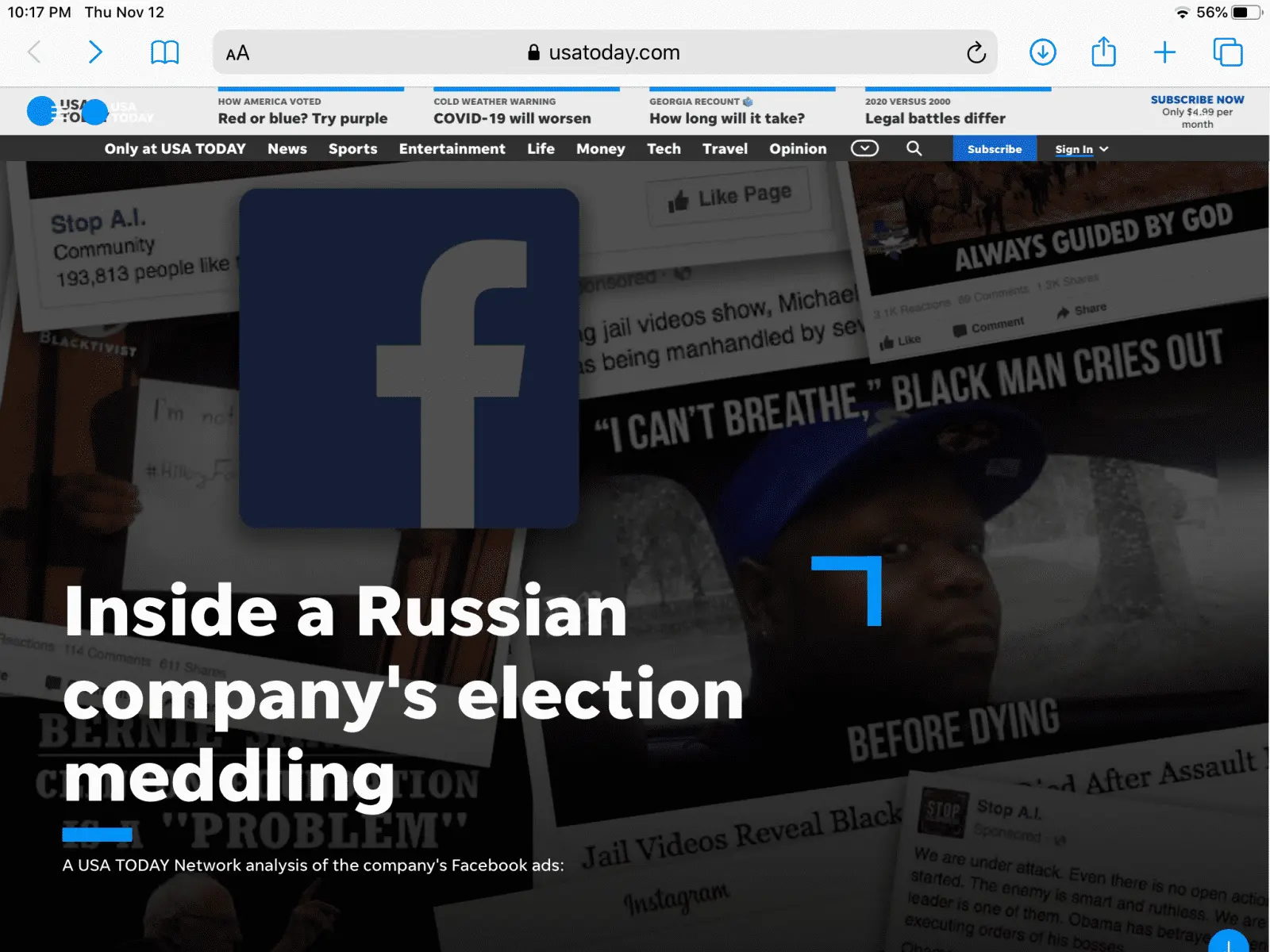Tap the share sheet icon
Viewport: 1270px width, 952px height.
click(x=1103, y=52)
